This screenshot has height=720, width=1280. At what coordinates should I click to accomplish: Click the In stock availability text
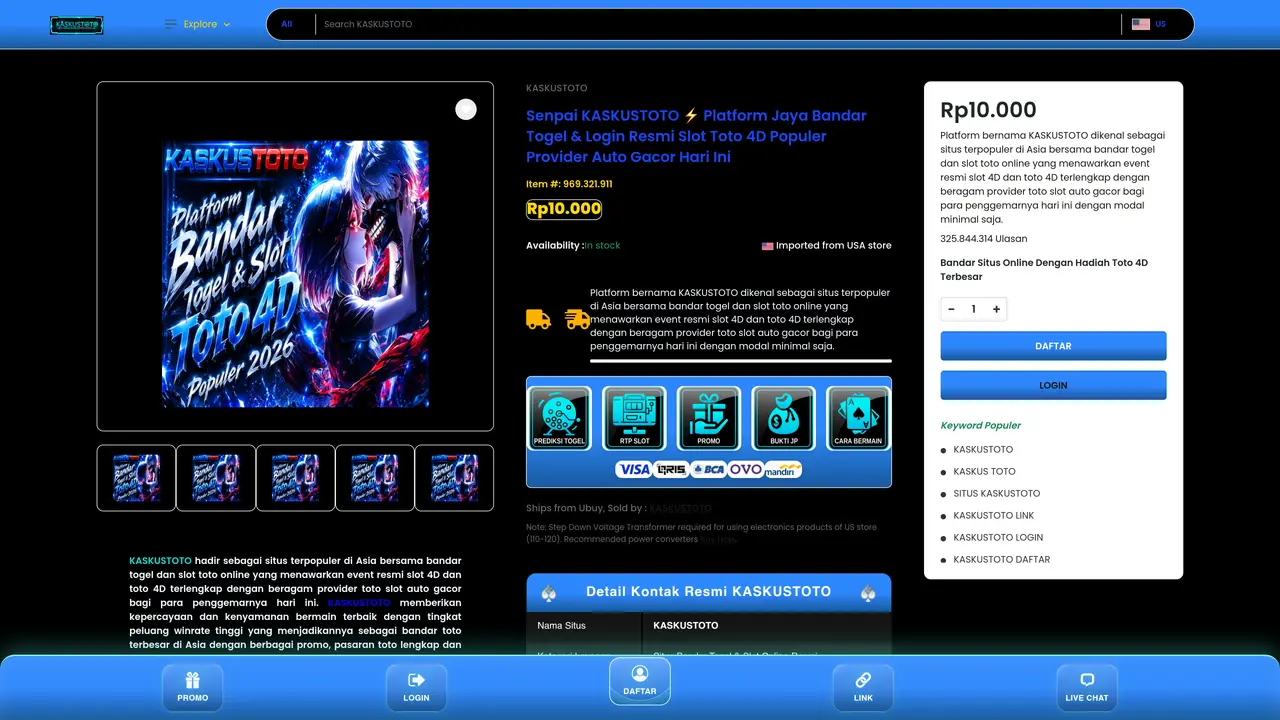click(602, 246)
